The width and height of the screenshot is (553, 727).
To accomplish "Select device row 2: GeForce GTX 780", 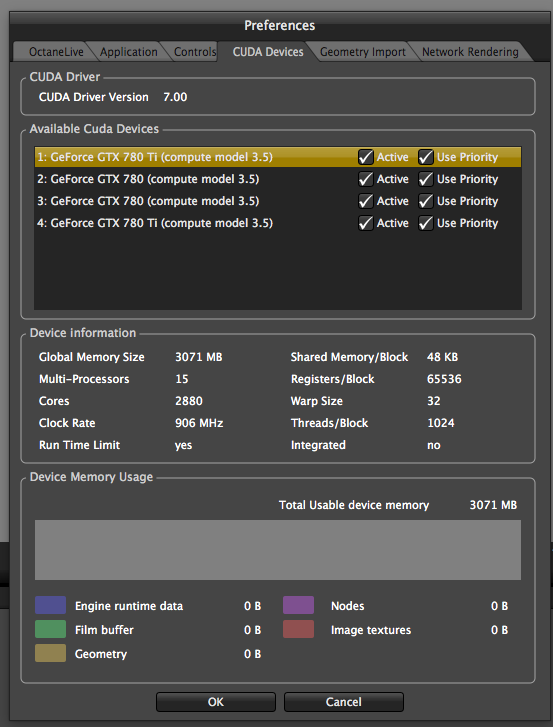I will point(278,179).
